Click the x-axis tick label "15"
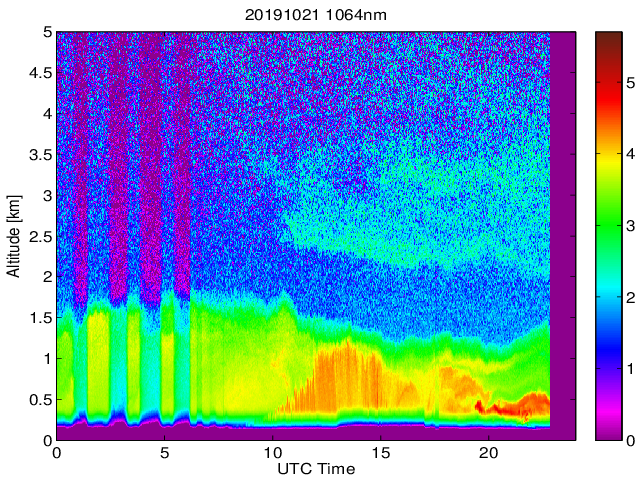 coord(380,453)
